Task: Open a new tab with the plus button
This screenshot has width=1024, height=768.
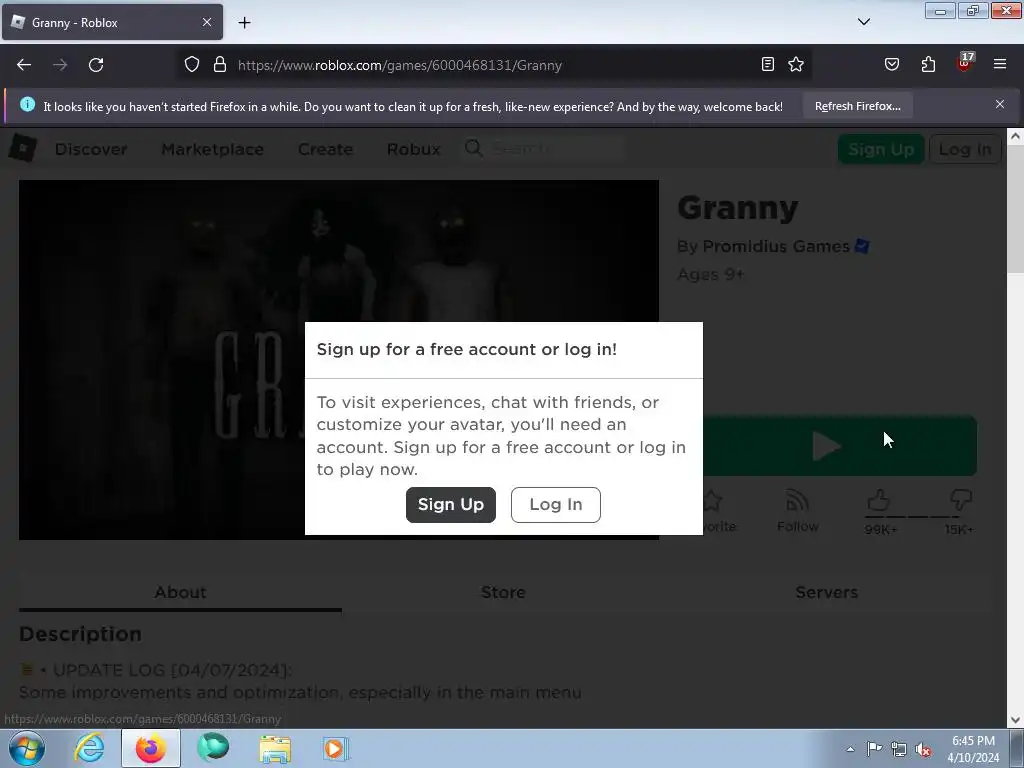Action: 244,23
